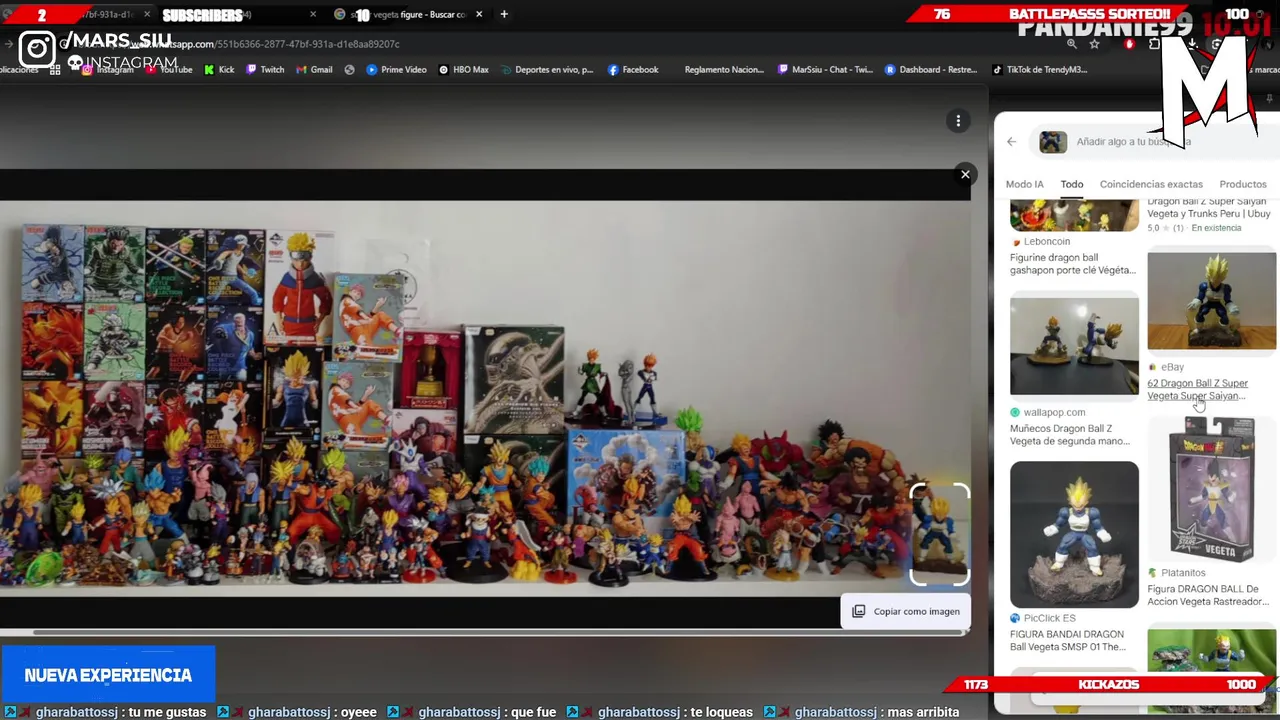Screen dimensions: 1280x720
Task: Click the eBay Vegeta figure thumbnail
Action: tap(1211, 301)
